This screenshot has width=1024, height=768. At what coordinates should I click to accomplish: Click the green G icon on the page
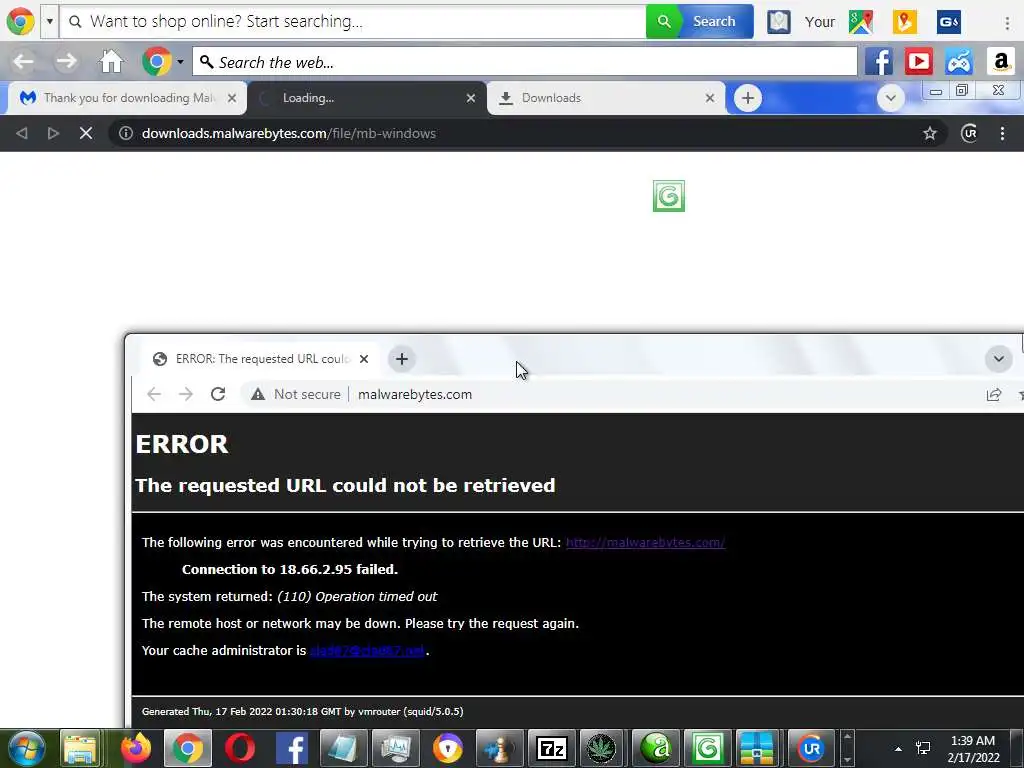pos(669,196)
